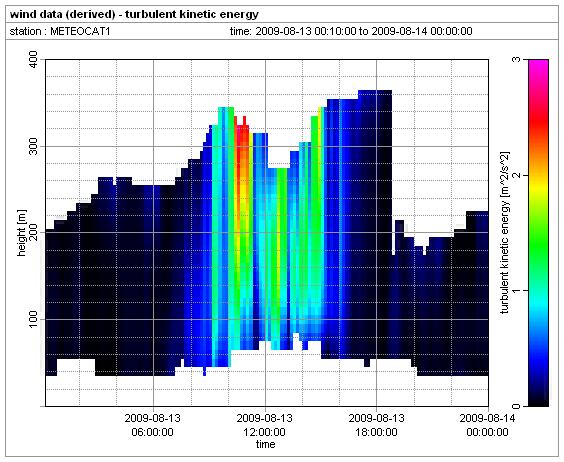Click the chart title 'wind data (derived) - turbulent kinetic energy'
Image resolution: width=564 pixels, height=462 pixels.
(134, 15)
